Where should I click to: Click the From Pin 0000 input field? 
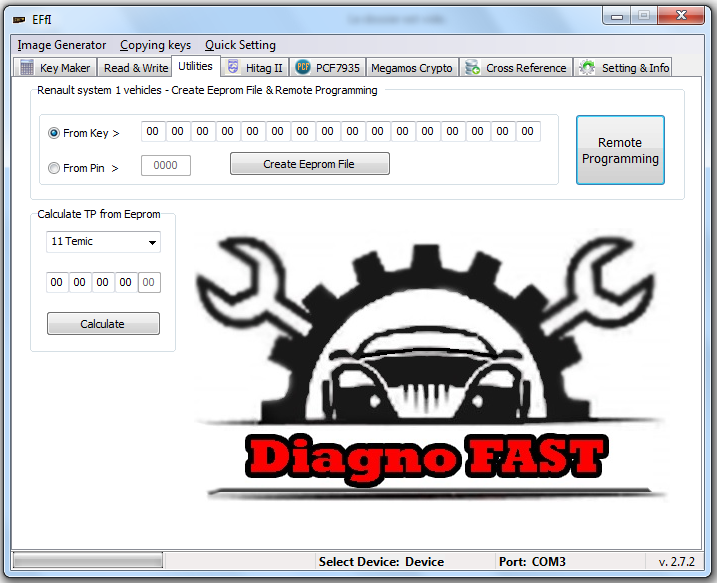point(166,165)
